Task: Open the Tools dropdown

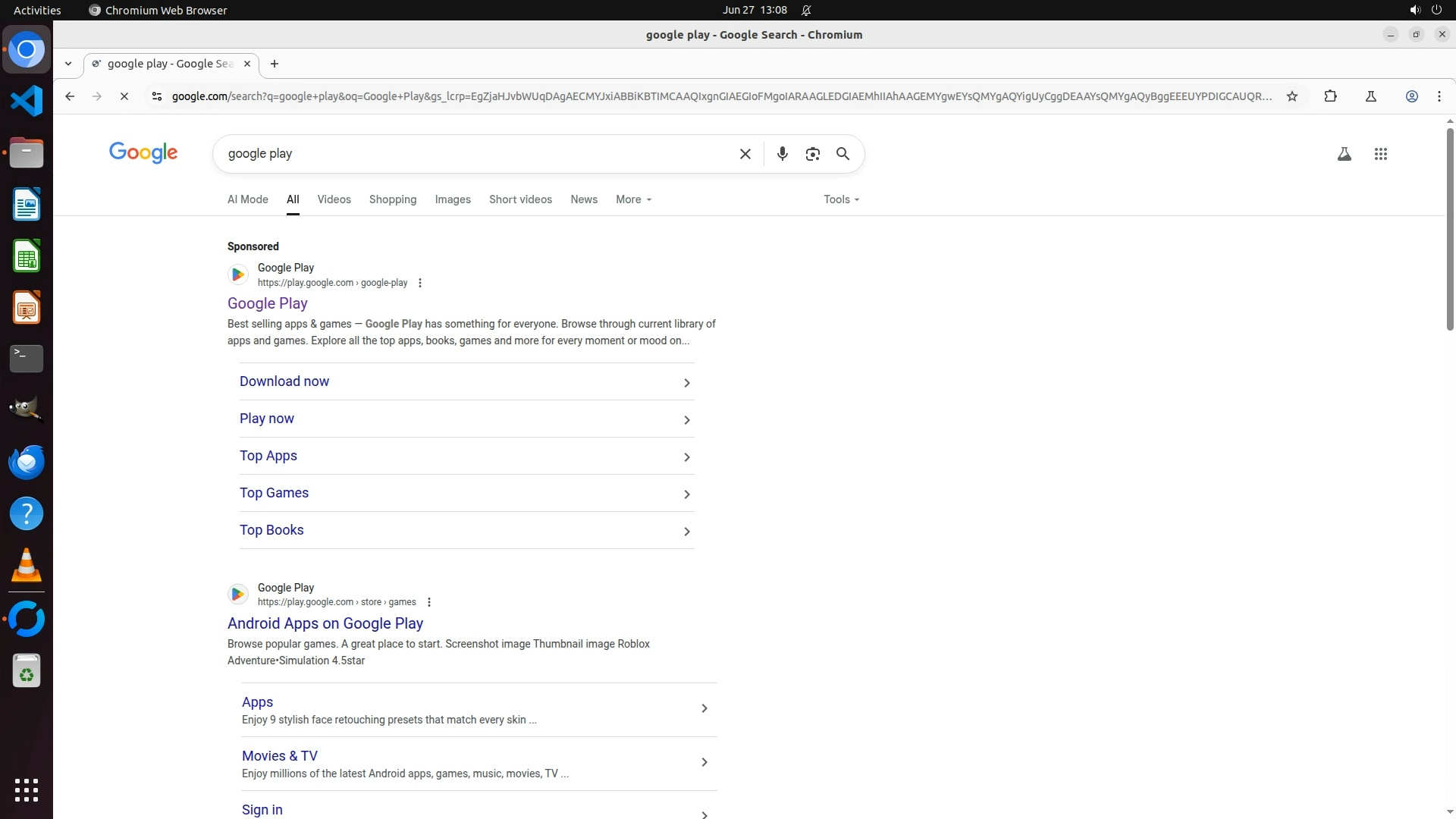Action: pos(841,199)
